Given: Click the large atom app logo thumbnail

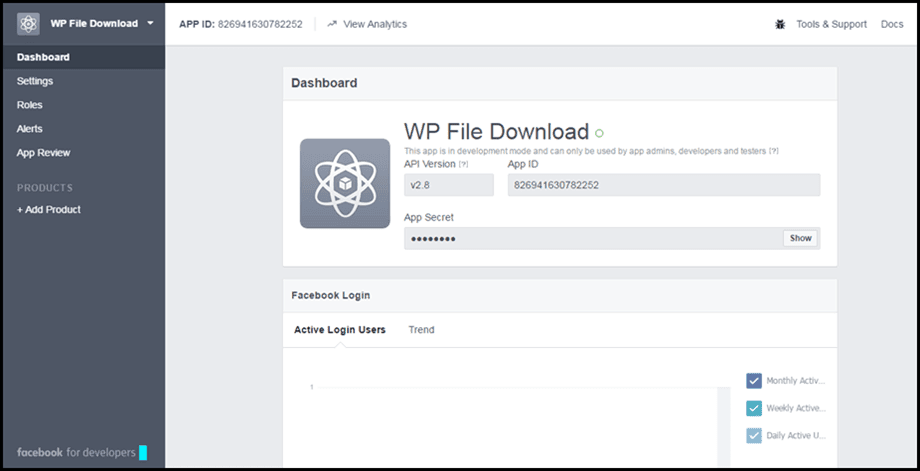Looking at the screenshot, I should coord(345,183).
